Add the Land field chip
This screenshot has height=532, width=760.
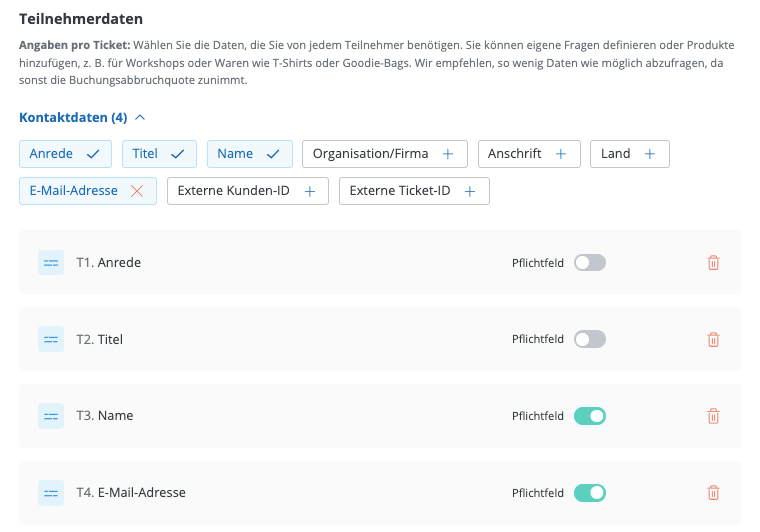(x=629, y=154)
